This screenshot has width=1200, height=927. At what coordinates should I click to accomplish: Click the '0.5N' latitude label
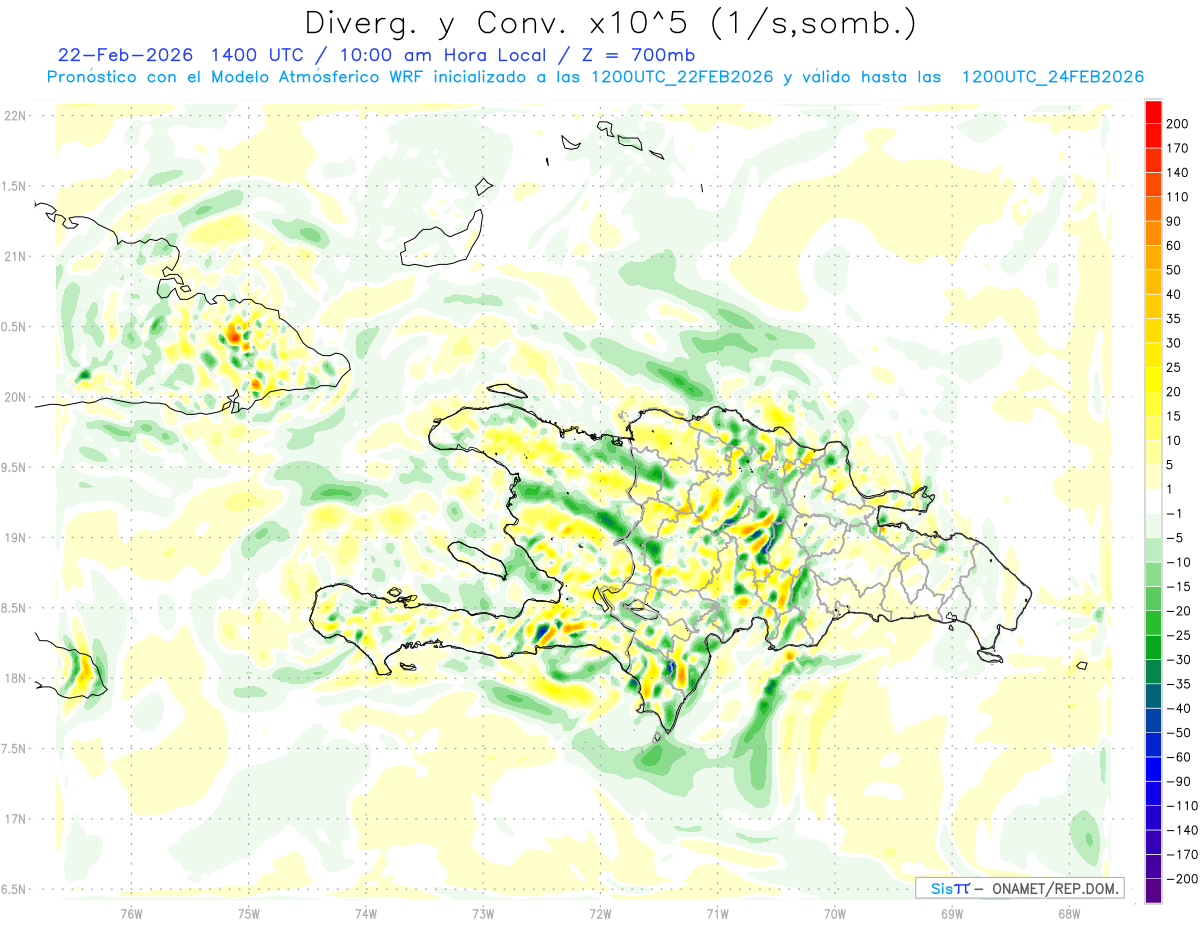point(14,327)
